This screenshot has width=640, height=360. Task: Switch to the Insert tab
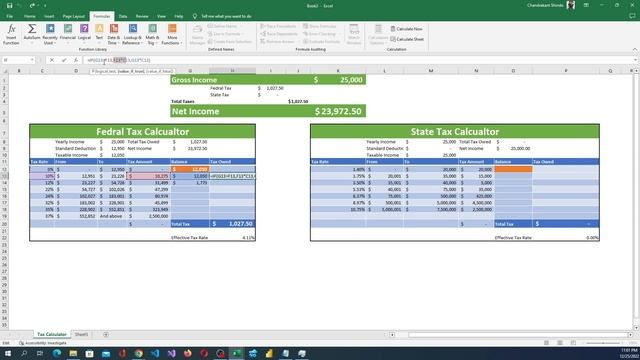pyautogui.click(x=49, y=16)
